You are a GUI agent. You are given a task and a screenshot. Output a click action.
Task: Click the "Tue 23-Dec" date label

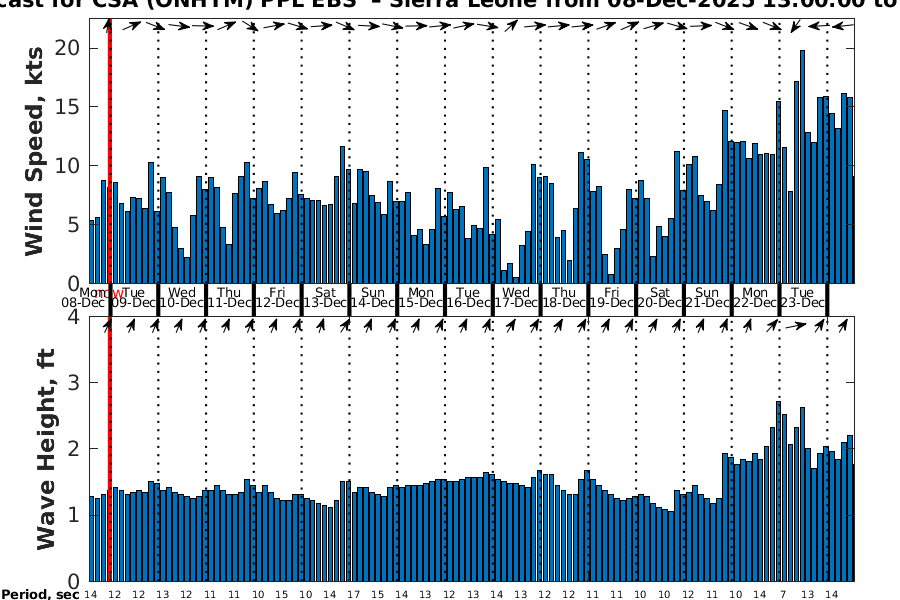[802, 297]
